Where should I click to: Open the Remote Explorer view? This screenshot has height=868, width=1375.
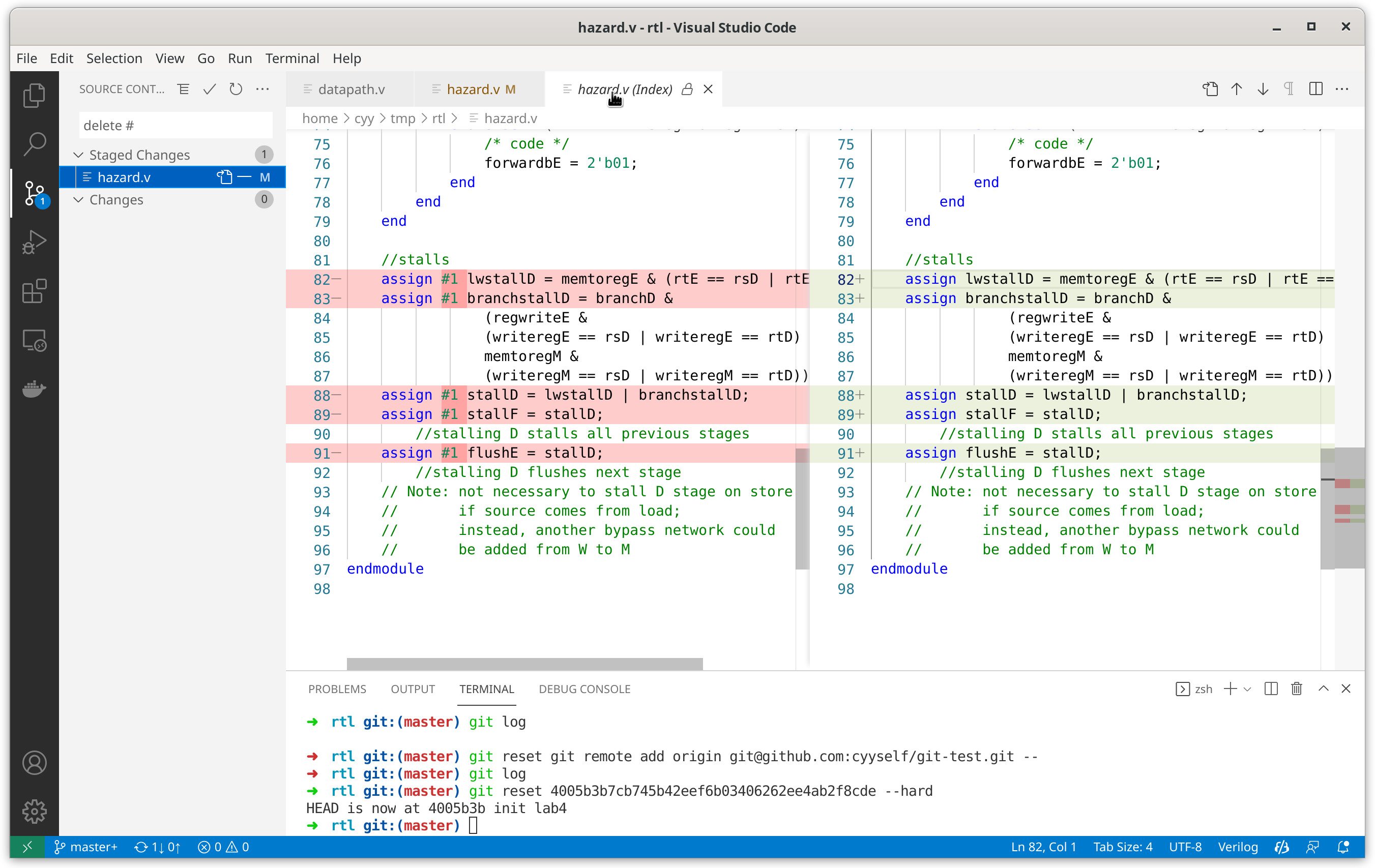click(x=34, y=340)
